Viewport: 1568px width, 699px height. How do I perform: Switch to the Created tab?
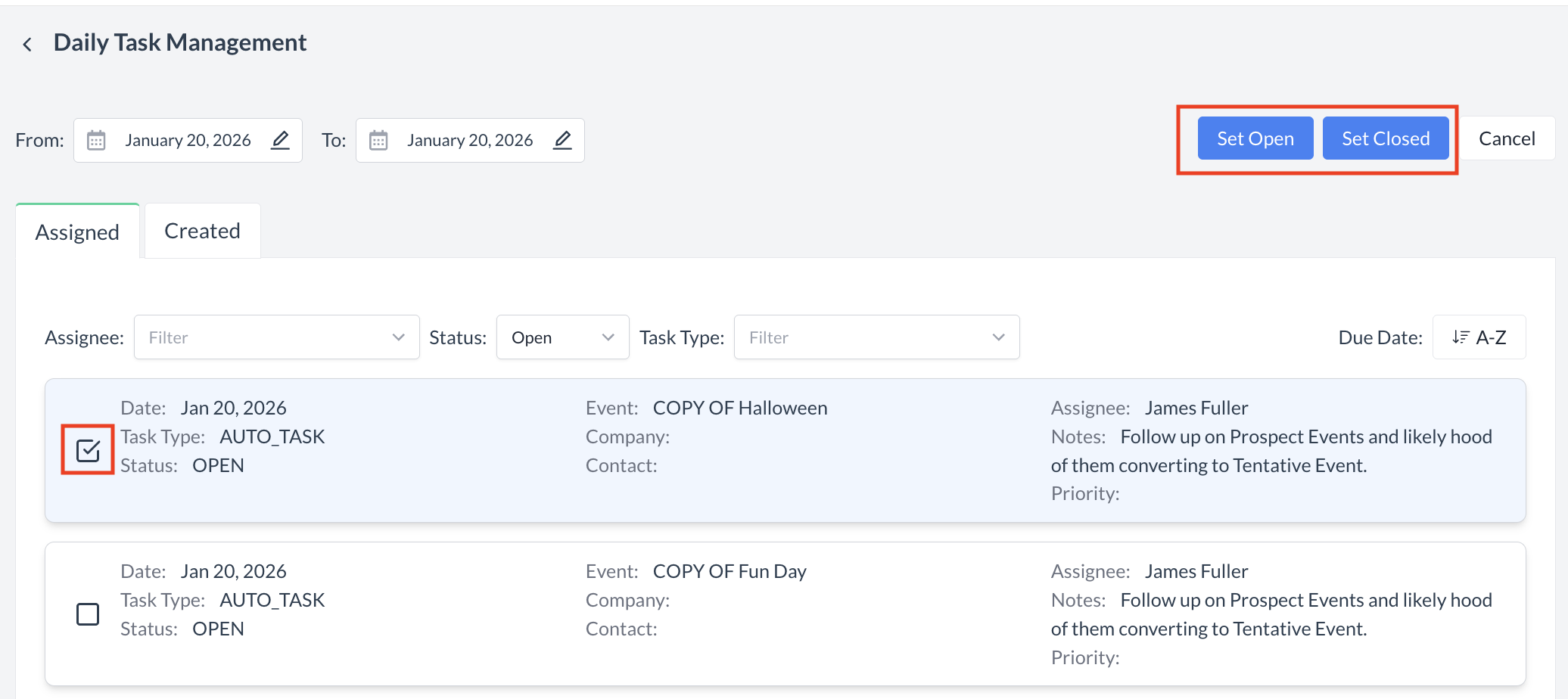coord(202,231)
